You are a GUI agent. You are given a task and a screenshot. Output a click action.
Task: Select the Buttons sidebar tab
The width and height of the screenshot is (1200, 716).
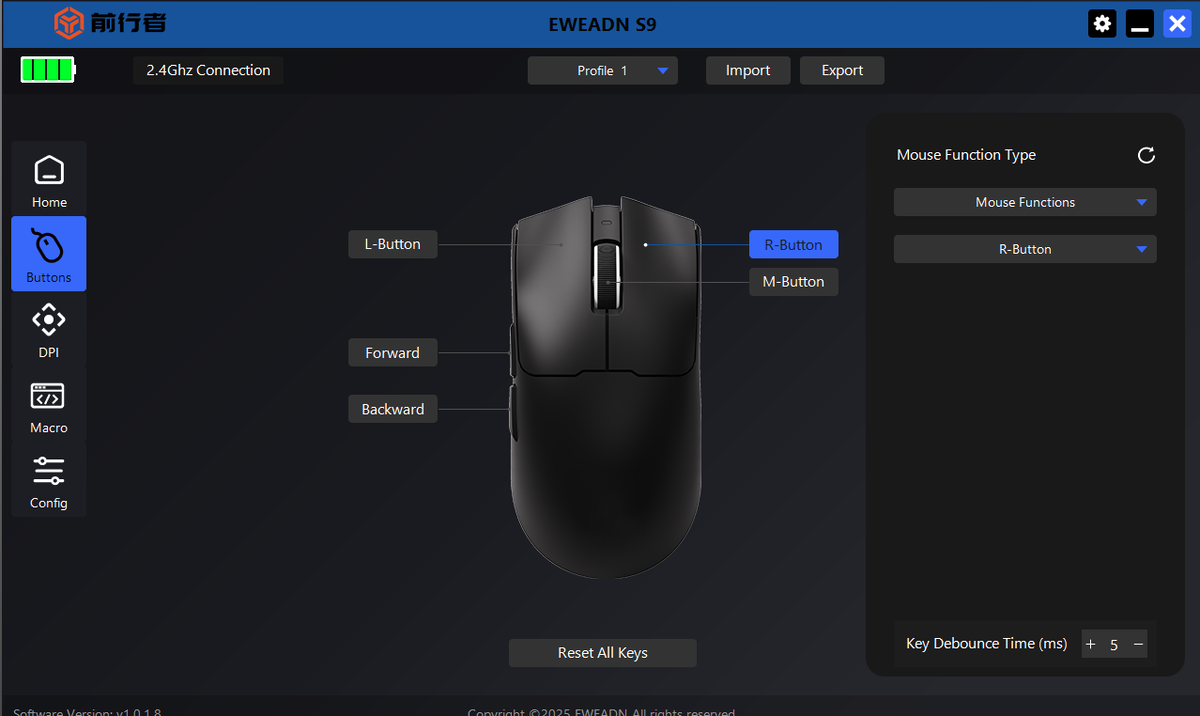coord(48,254)
